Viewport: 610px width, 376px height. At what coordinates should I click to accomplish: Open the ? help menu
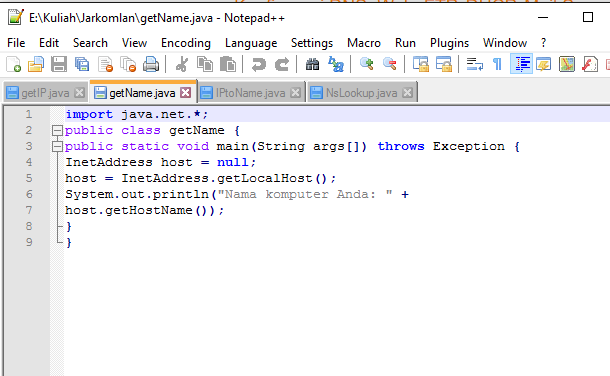tap(543, 43)
